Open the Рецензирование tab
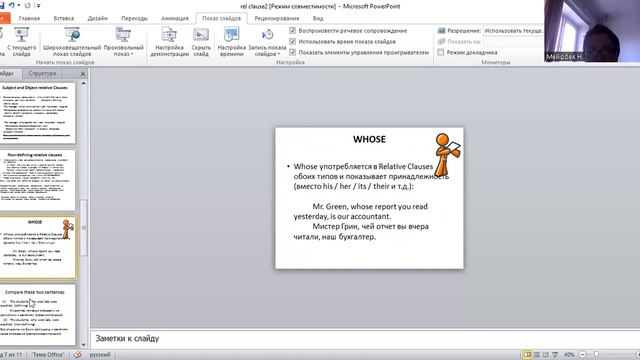 (x=277, y=18)
